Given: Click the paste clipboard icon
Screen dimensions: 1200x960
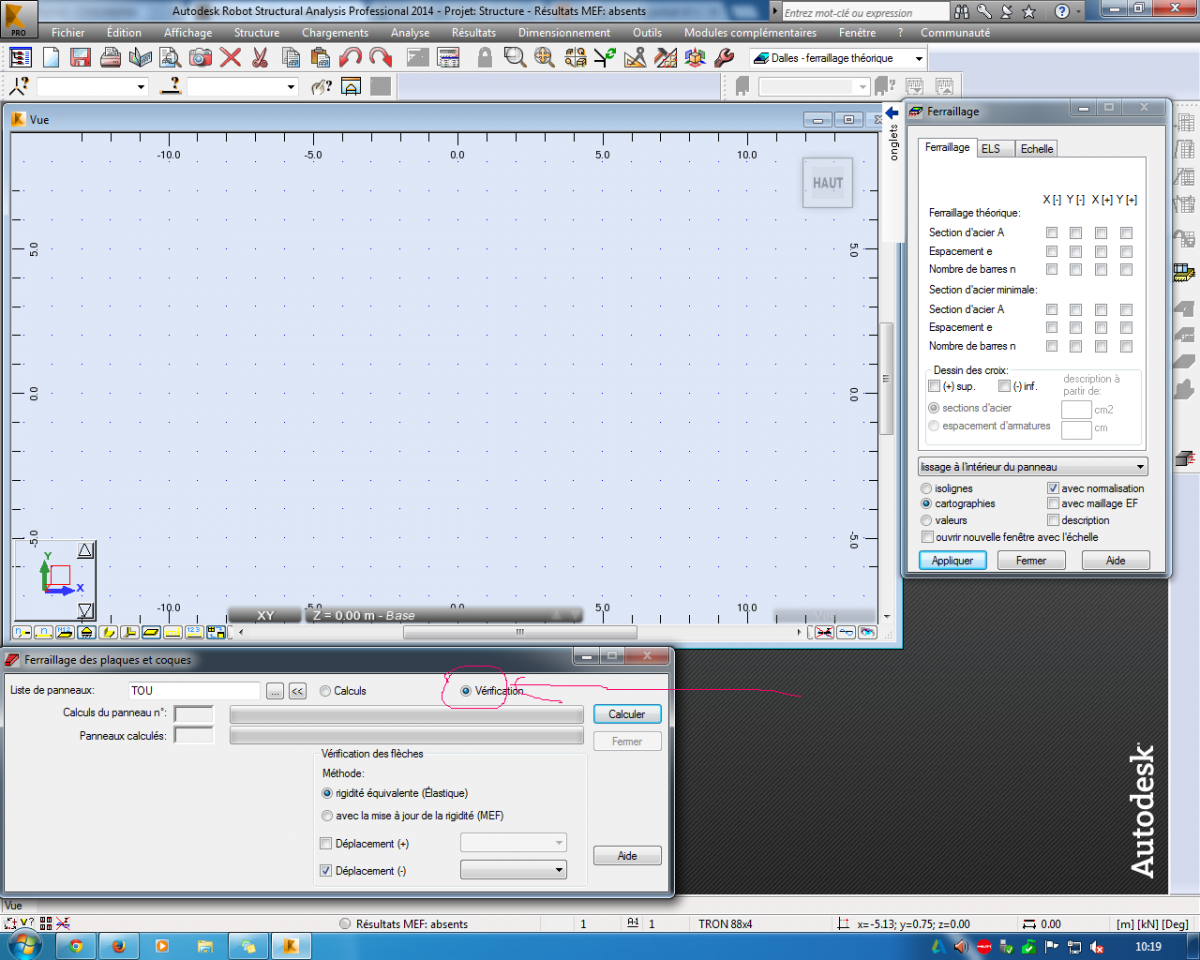Looking at the screenshot, I should [x=320, y=57].
